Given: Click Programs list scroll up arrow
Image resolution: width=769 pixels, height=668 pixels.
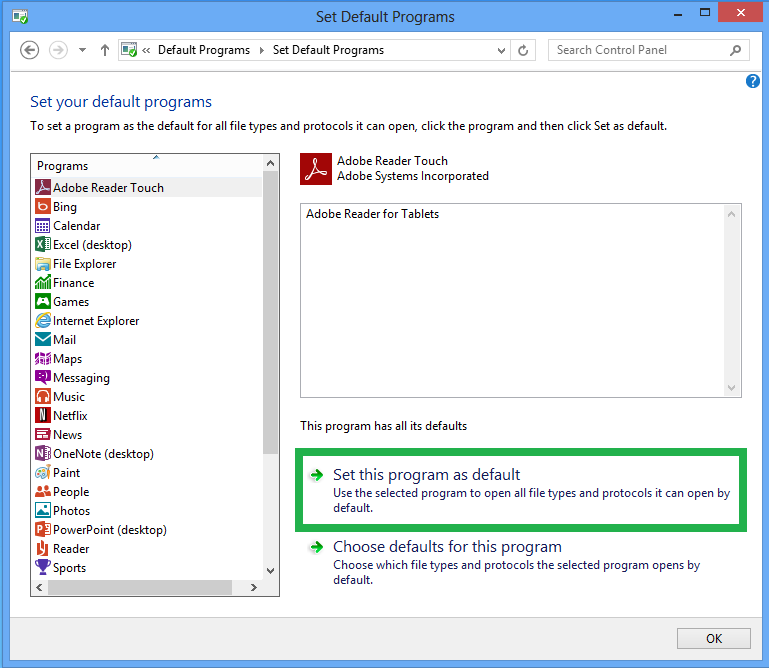Looking at the screenshot, I should [270, 163].
